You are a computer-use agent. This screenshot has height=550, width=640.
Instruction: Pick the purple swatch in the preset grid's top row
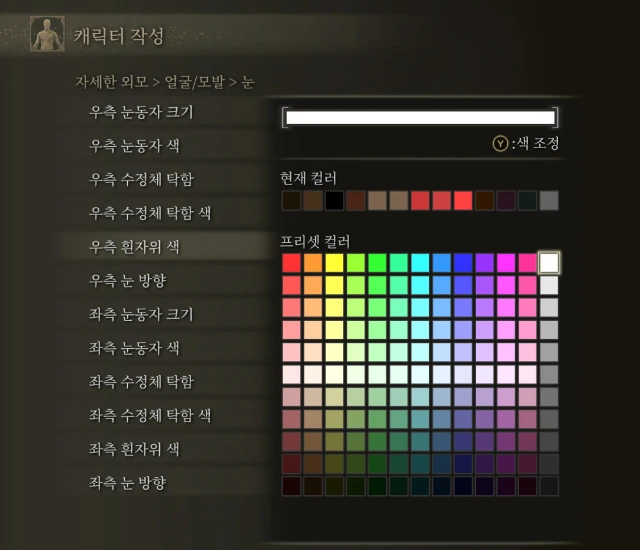pos(485,263)
